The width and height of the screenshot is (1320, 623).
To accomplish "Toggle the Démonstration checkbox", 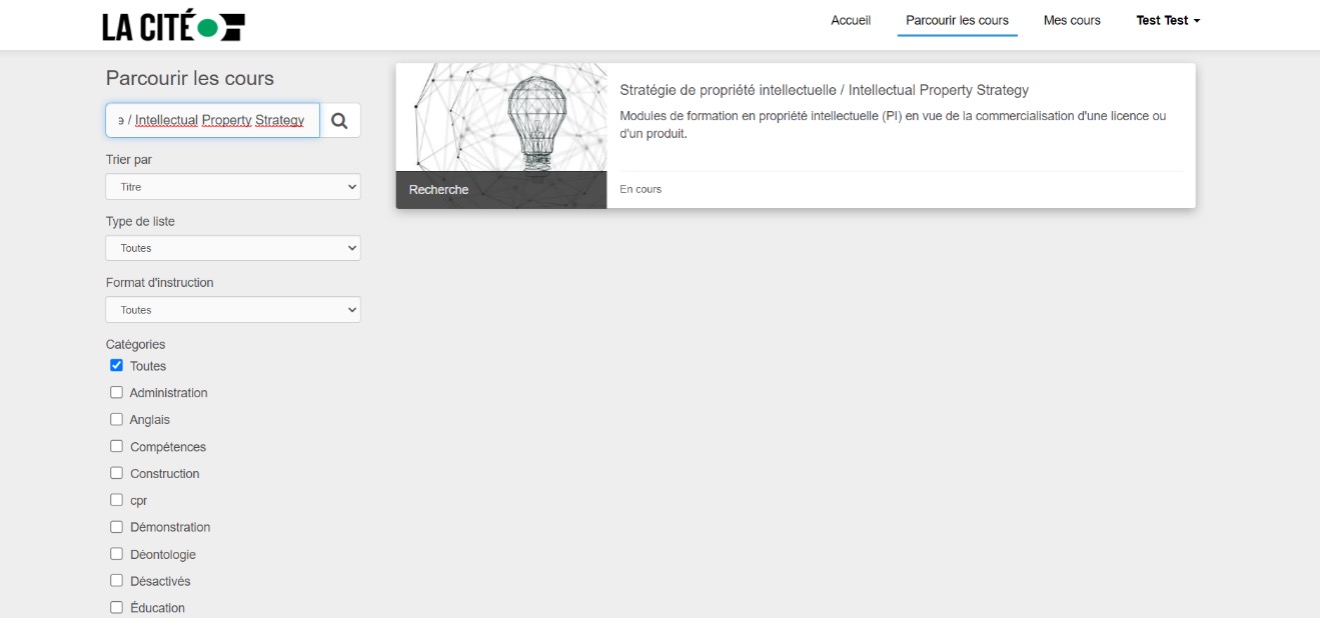I will pos(116,527).
